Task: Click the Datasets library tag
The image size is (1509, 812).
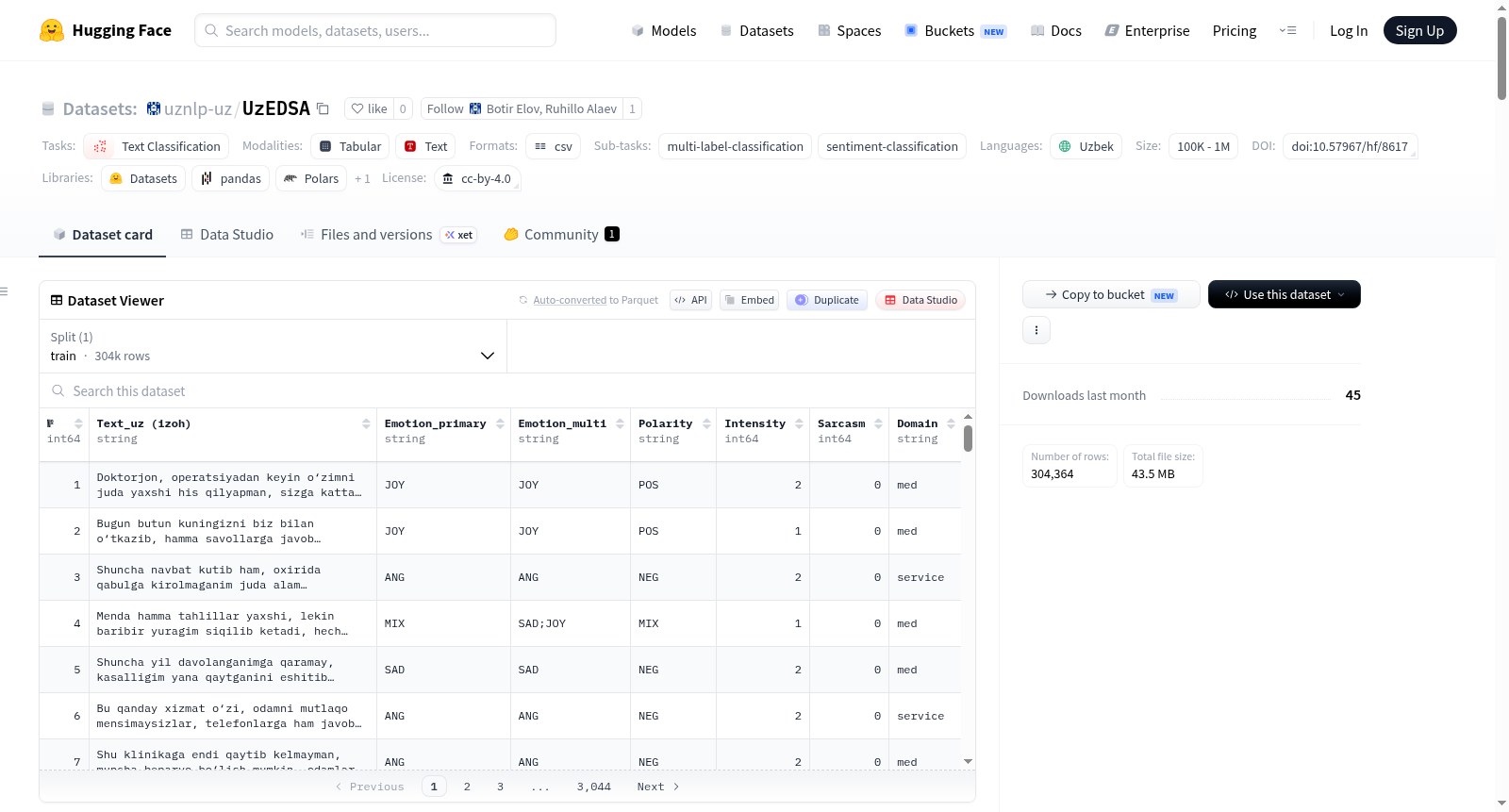Action: [143, 178]
